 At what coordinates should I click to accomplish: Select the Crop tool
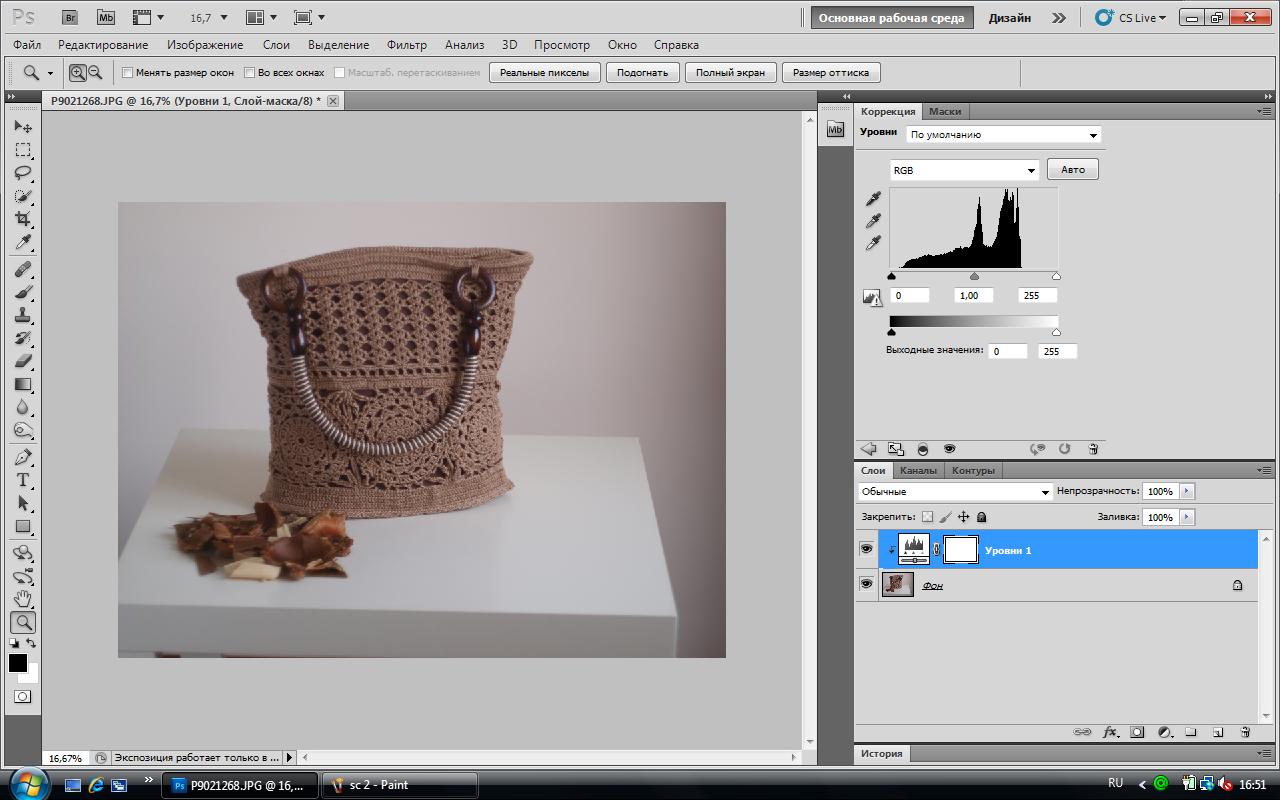23,219
